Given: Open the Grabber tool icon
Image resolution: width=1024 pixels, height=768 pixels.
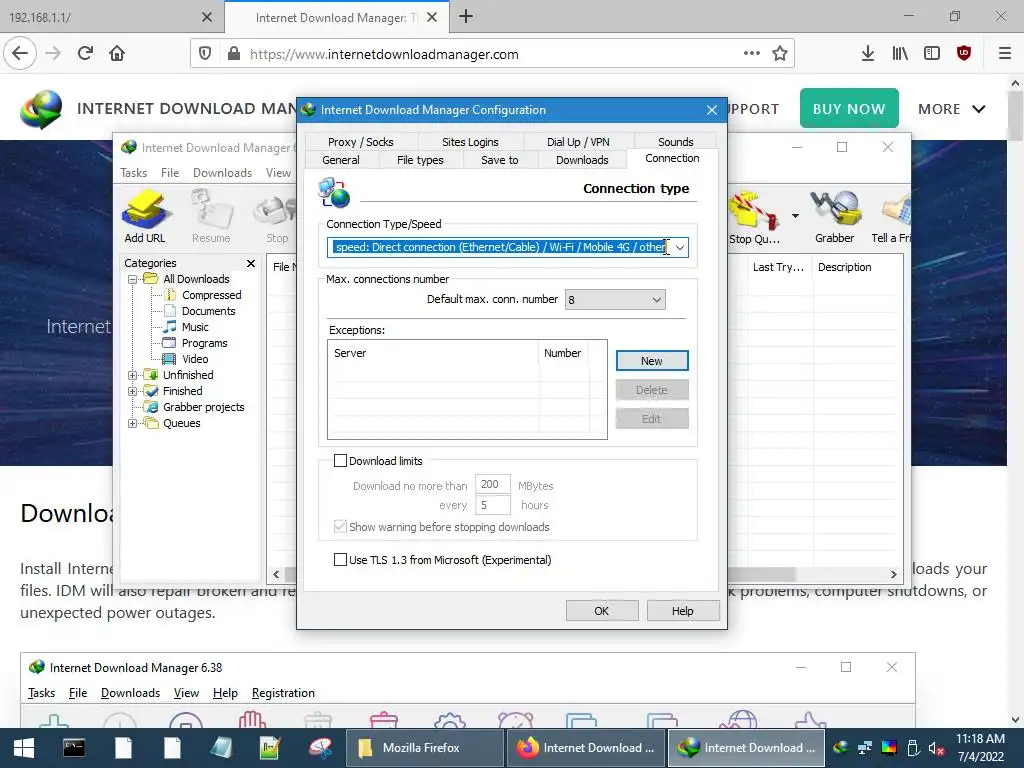Looking at the screenshot, I should pyautogui.click(x=835, y=217).
